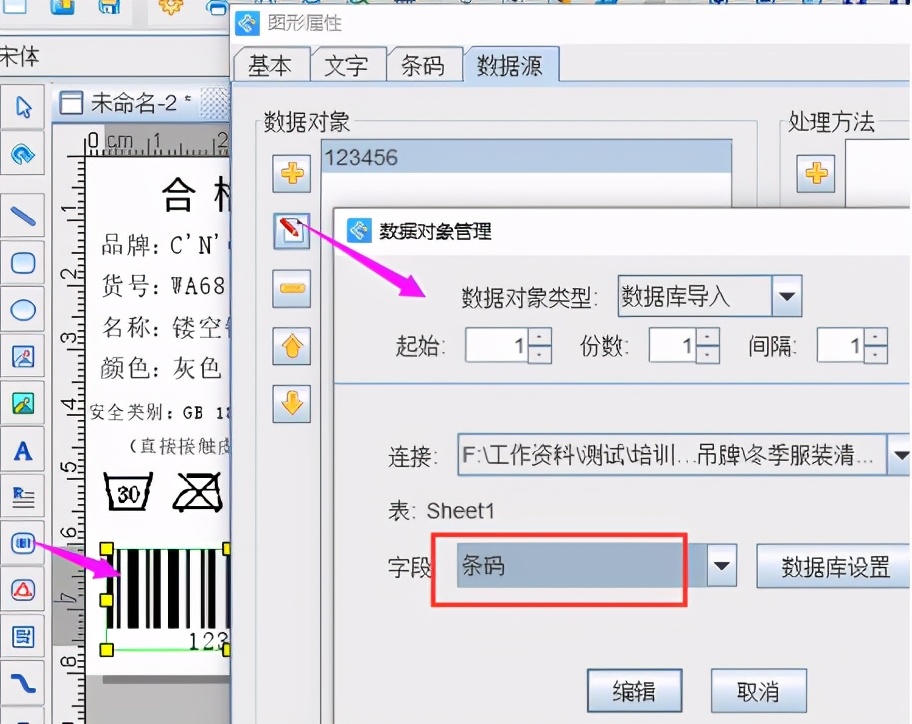Screen dimensions: 912x724
Task: Switch to the 条码 tab
Action: click(423, 64)
